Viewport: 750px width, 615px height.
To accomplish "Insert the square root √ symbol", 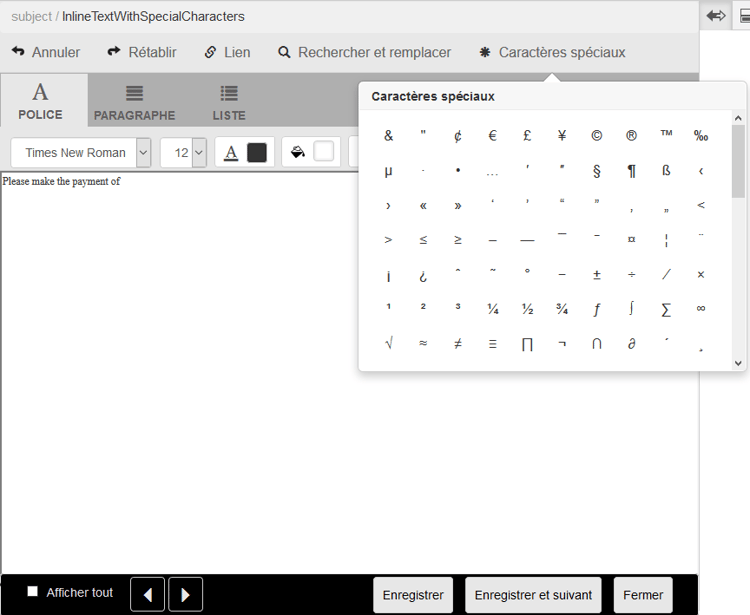I will point(388,343).
